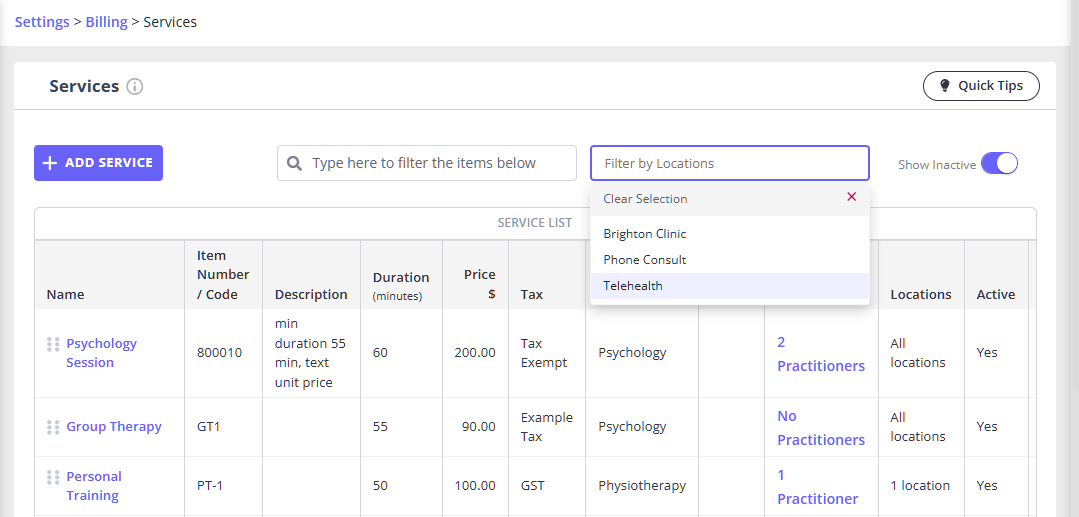Click drag handle for Psychology Session row
Viewport: 1079px width, 517px height.
[53, 344]
